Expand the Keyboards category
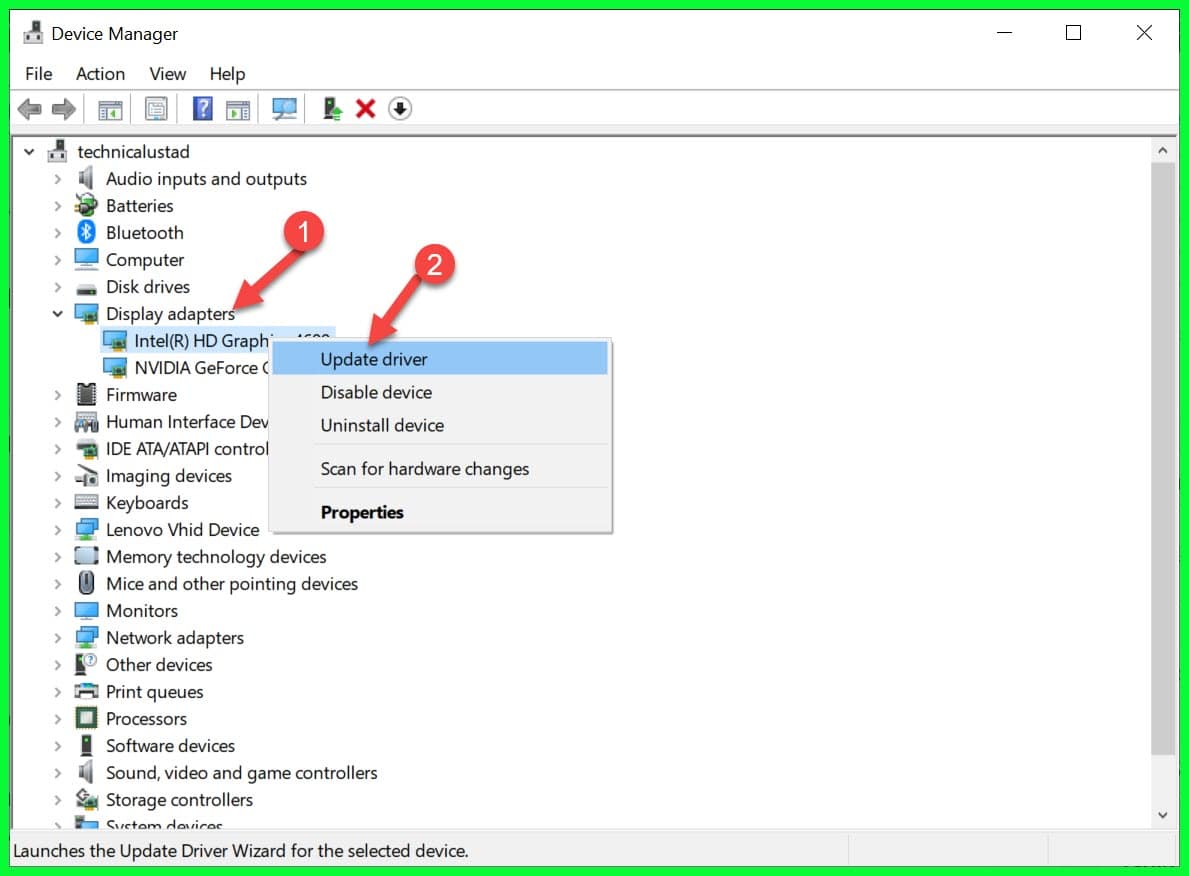1189x876 pixels. coord(58,503)
